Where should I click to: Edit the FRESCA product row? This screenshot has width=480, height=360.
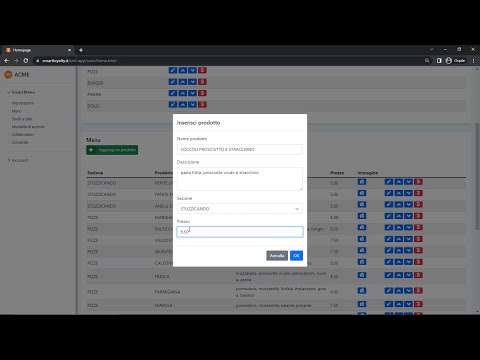pyautogui.click(x=389, y=275)
